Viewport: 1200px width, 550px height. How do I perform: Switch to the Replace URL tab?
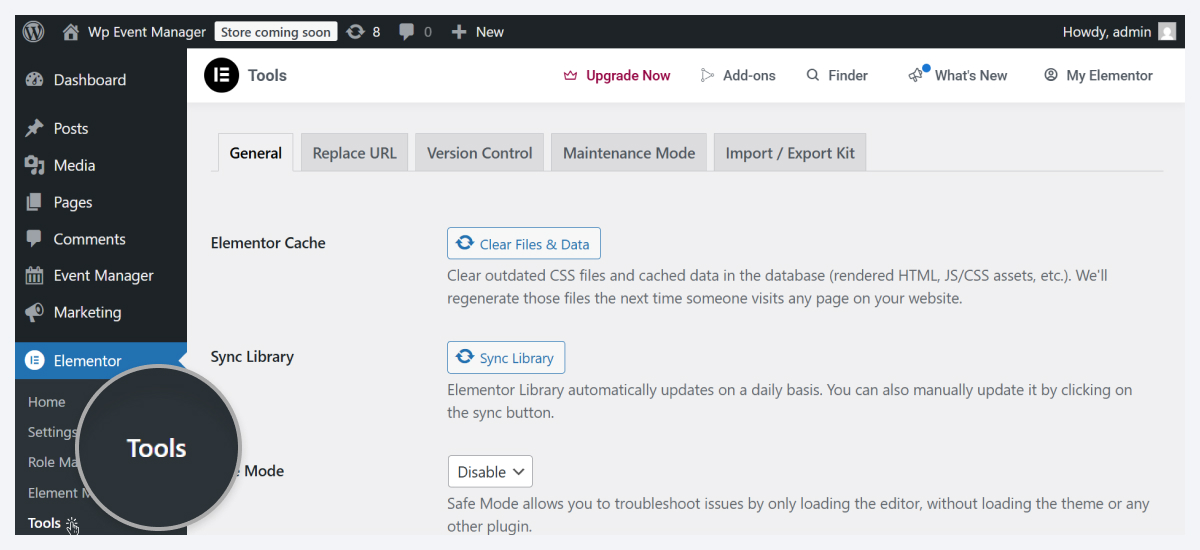point(355,153)
